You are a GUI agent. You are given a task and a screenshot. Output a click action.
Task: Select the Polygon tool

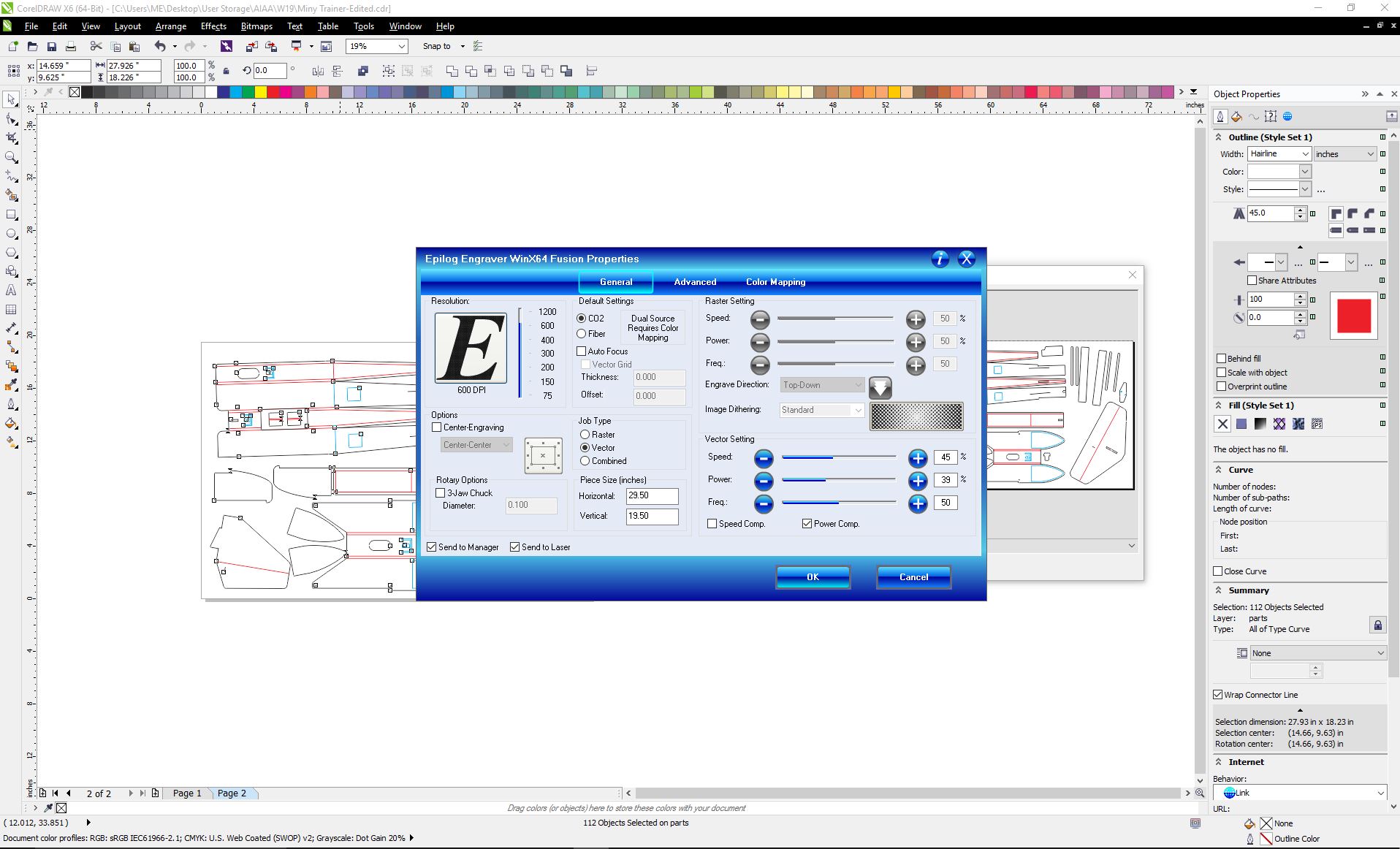11,253
